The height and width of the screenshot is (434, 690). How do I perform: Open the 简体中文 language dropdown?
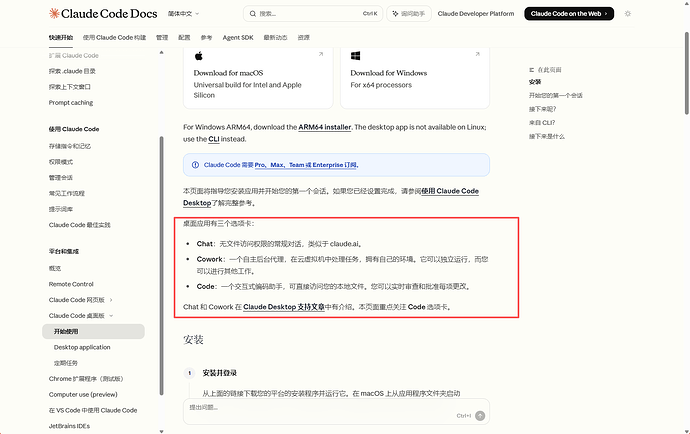[183, 14]
